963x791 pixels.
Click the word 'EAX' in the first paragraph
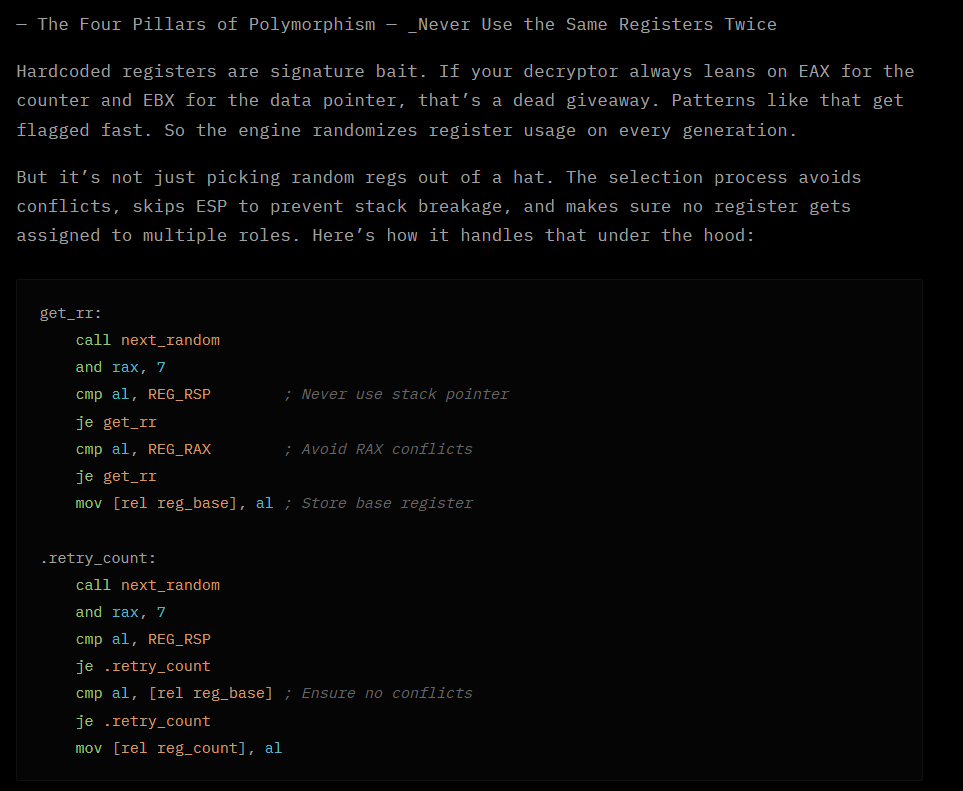pos(814,71)
